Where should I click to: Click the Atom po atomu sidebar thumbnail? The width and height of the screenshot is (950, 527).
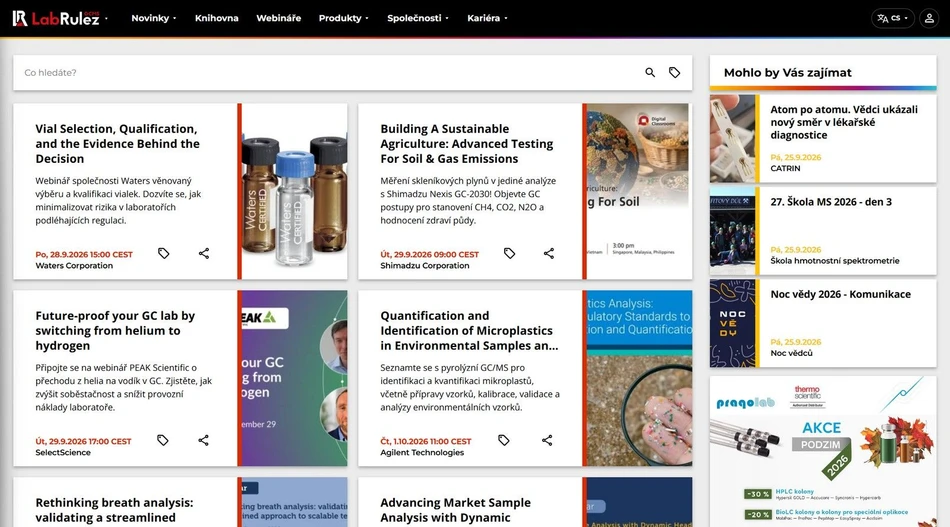tap(732, 139)
